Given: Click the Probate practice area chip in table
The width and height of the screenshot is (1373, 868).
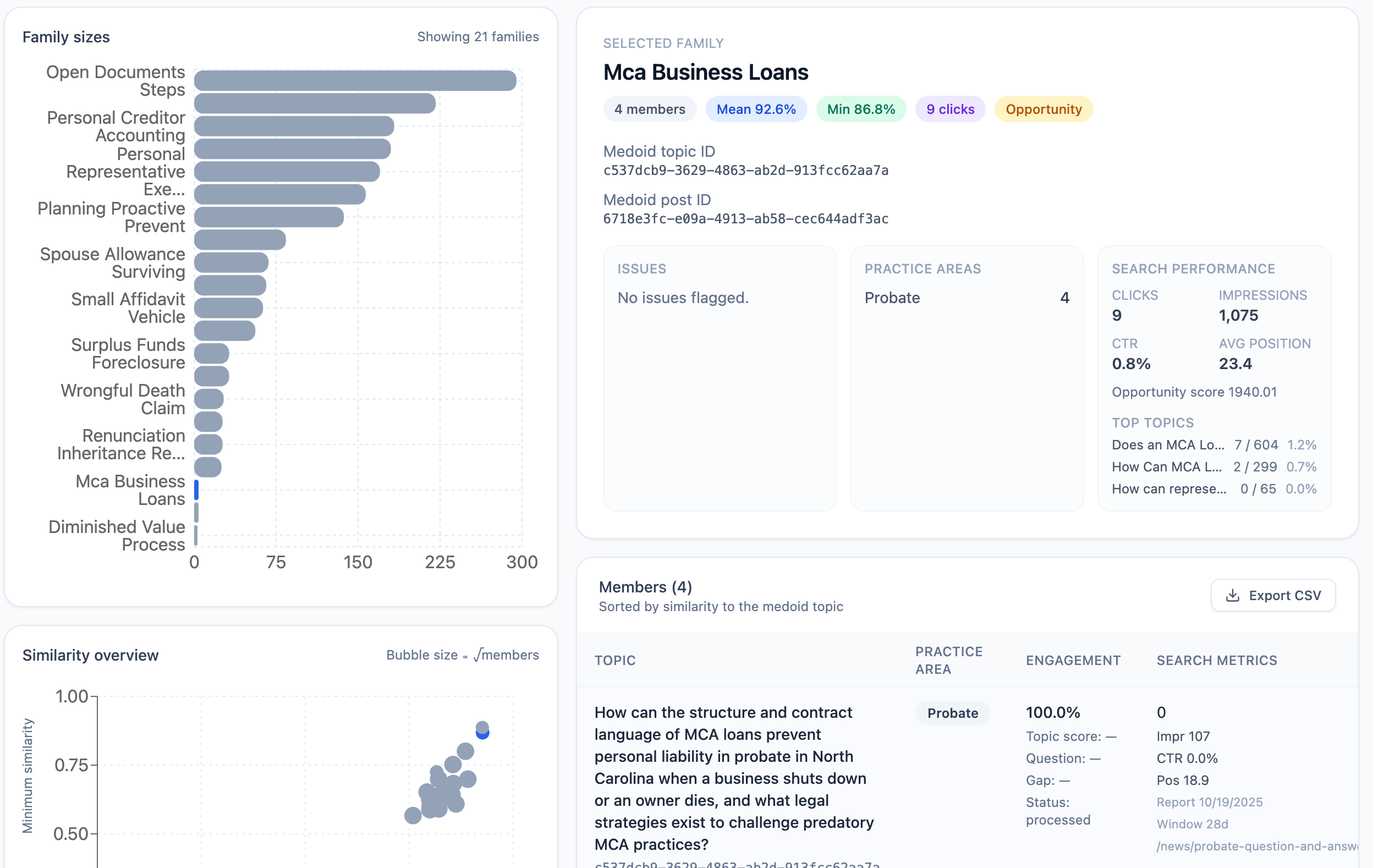Looking at the screenshot, I should tap(952, 713).
